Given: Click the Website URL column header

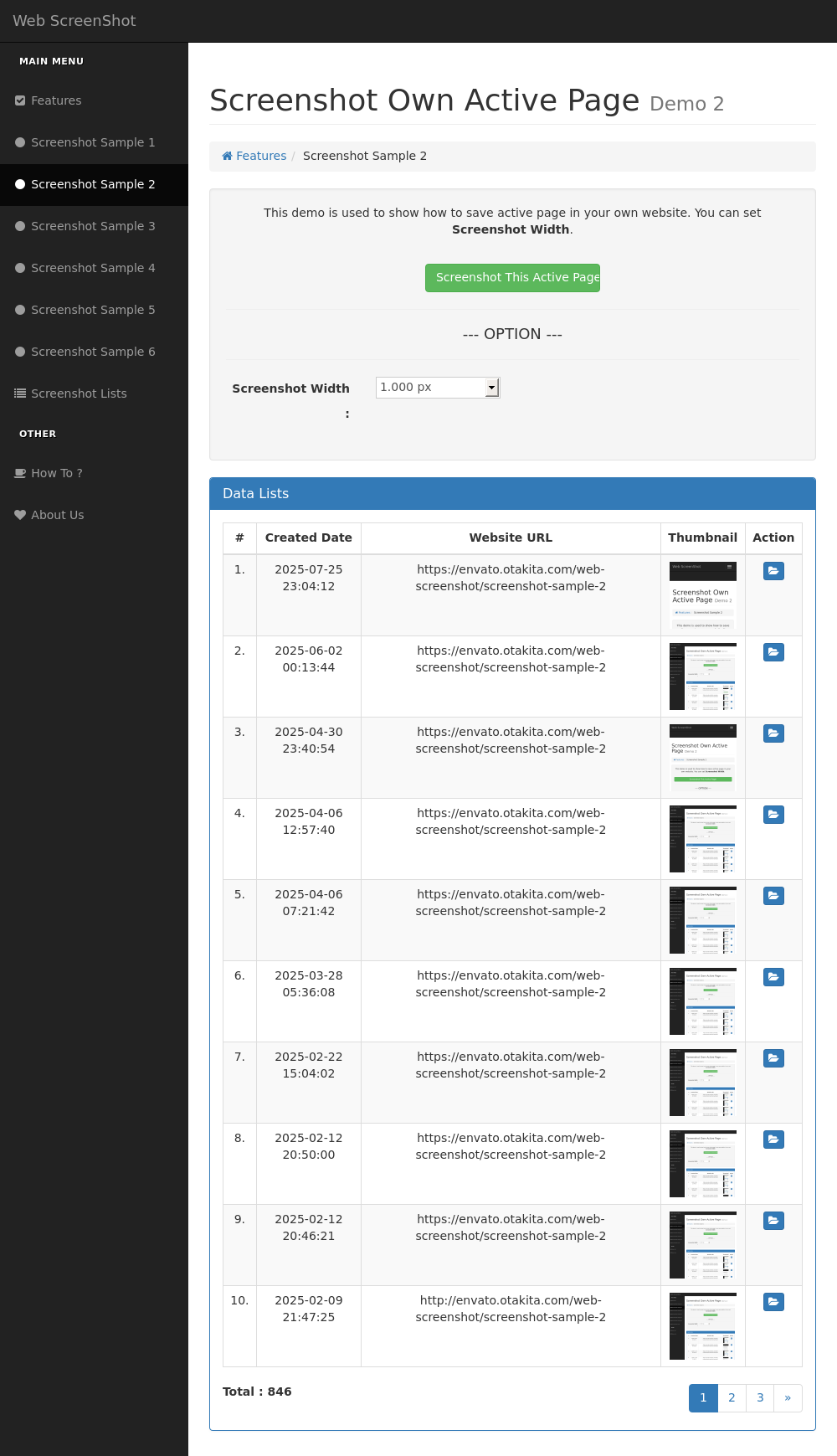Looking at the screenshot, I should tap(511, 538).
